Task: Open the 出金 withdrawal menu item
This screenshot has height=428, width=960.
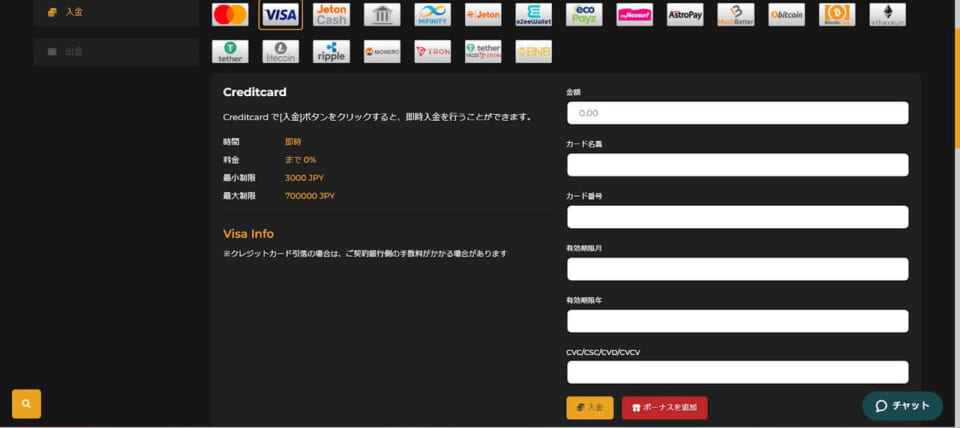Action: point(116,51)
